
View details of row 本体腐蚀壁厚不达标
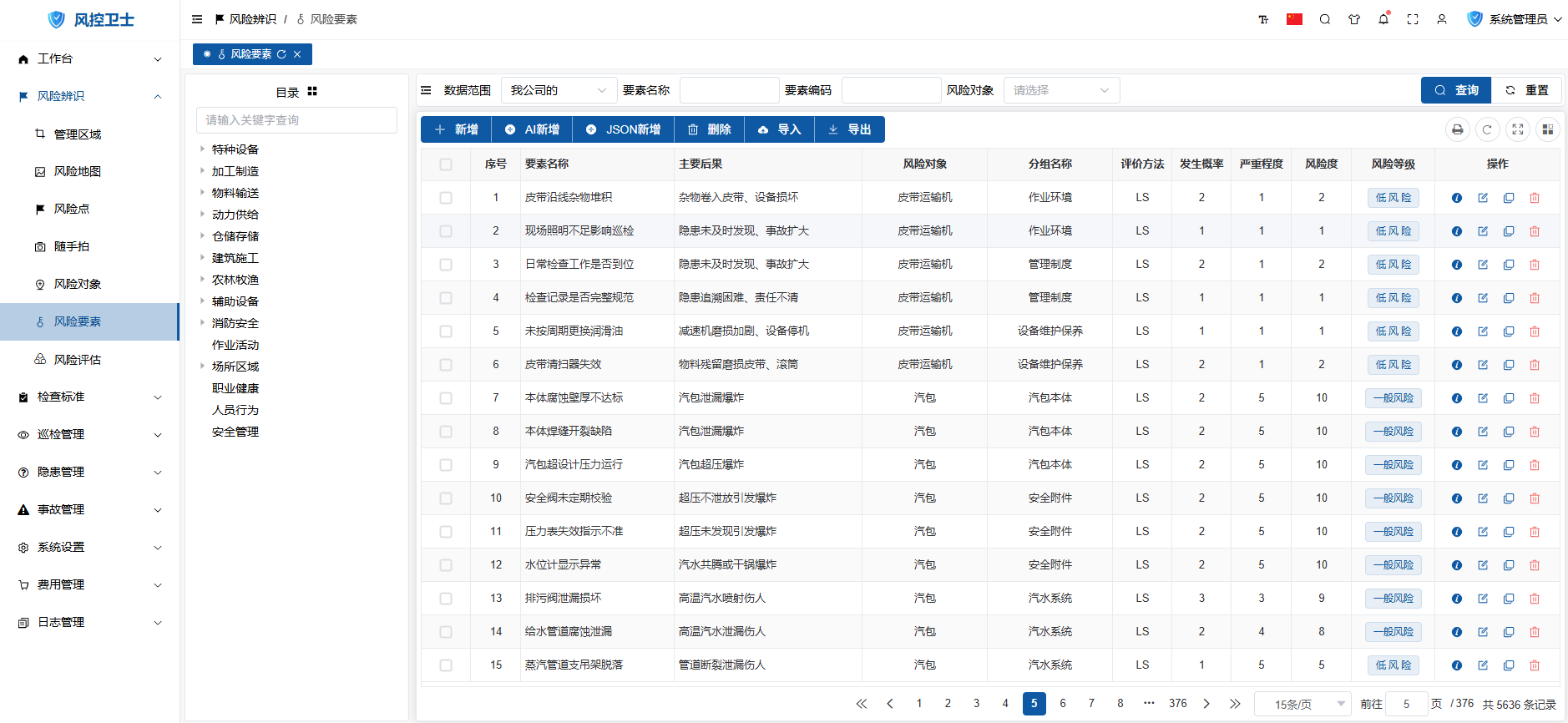coord(1457,398)
